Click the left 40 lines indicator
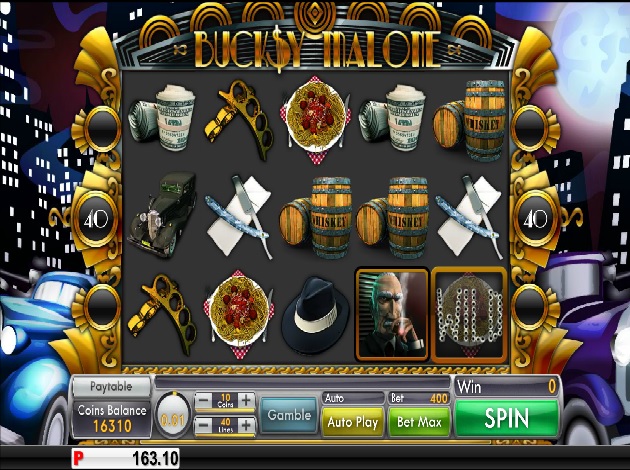The image size is (630, 470). tap(96, 219)
